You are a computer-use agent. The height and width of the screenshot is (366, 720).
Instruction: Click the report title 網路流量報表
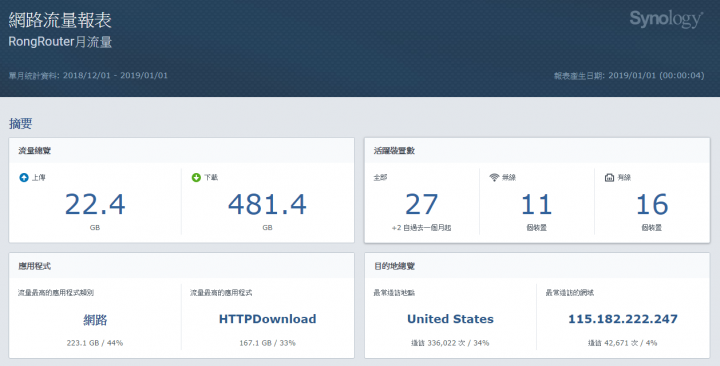click(x=60, y=20)
